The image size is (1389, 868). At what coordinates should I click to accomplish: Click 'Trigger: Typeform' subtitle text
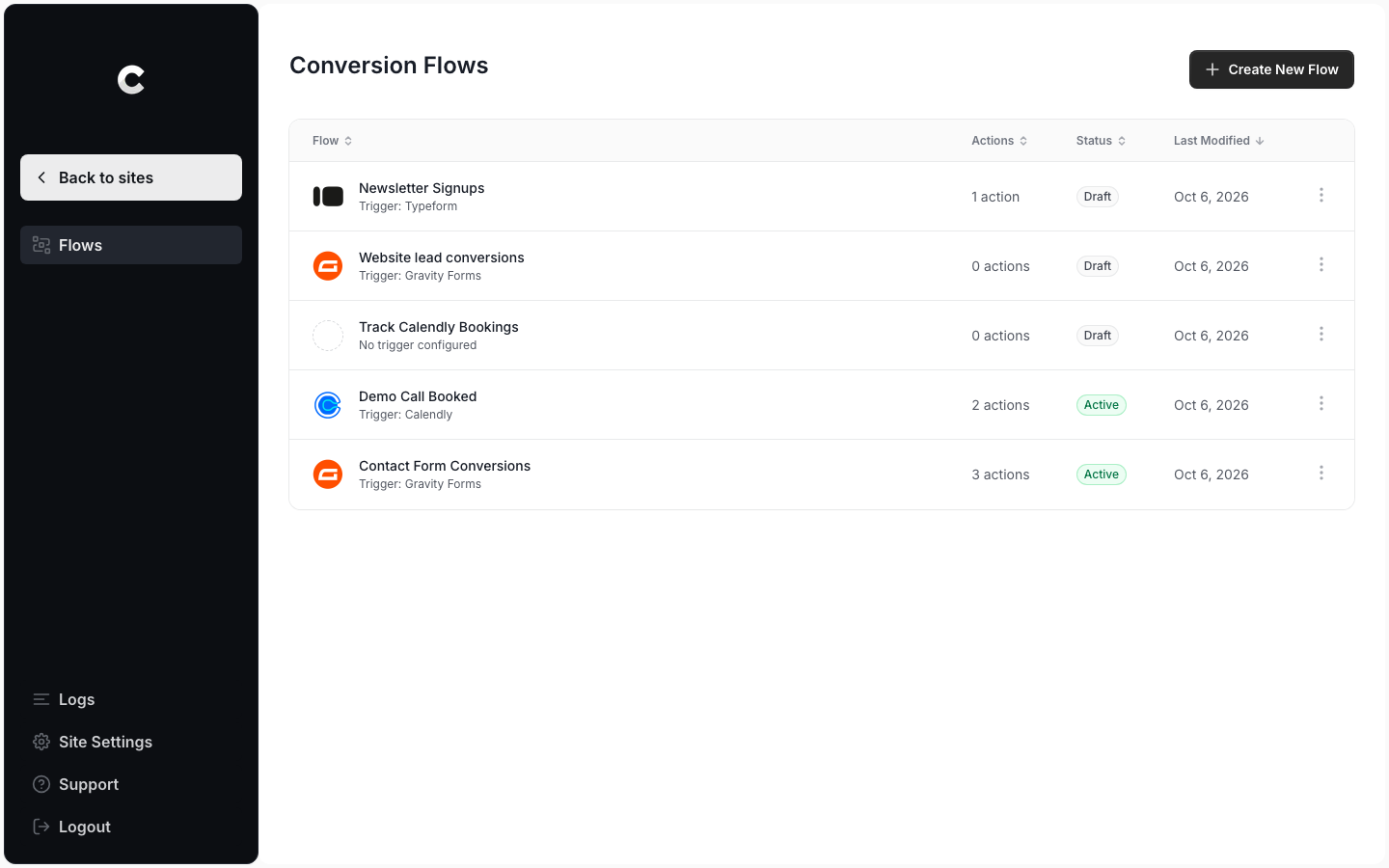point(408,206)
